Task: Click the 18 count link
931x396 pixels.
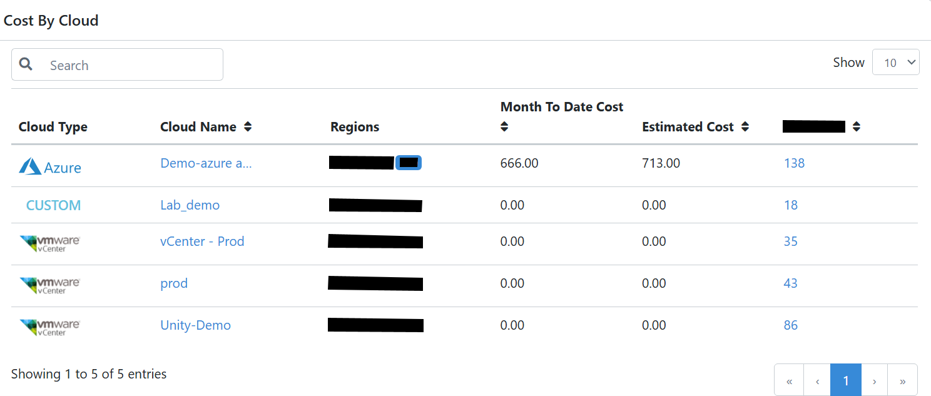Action: [790, 205]
